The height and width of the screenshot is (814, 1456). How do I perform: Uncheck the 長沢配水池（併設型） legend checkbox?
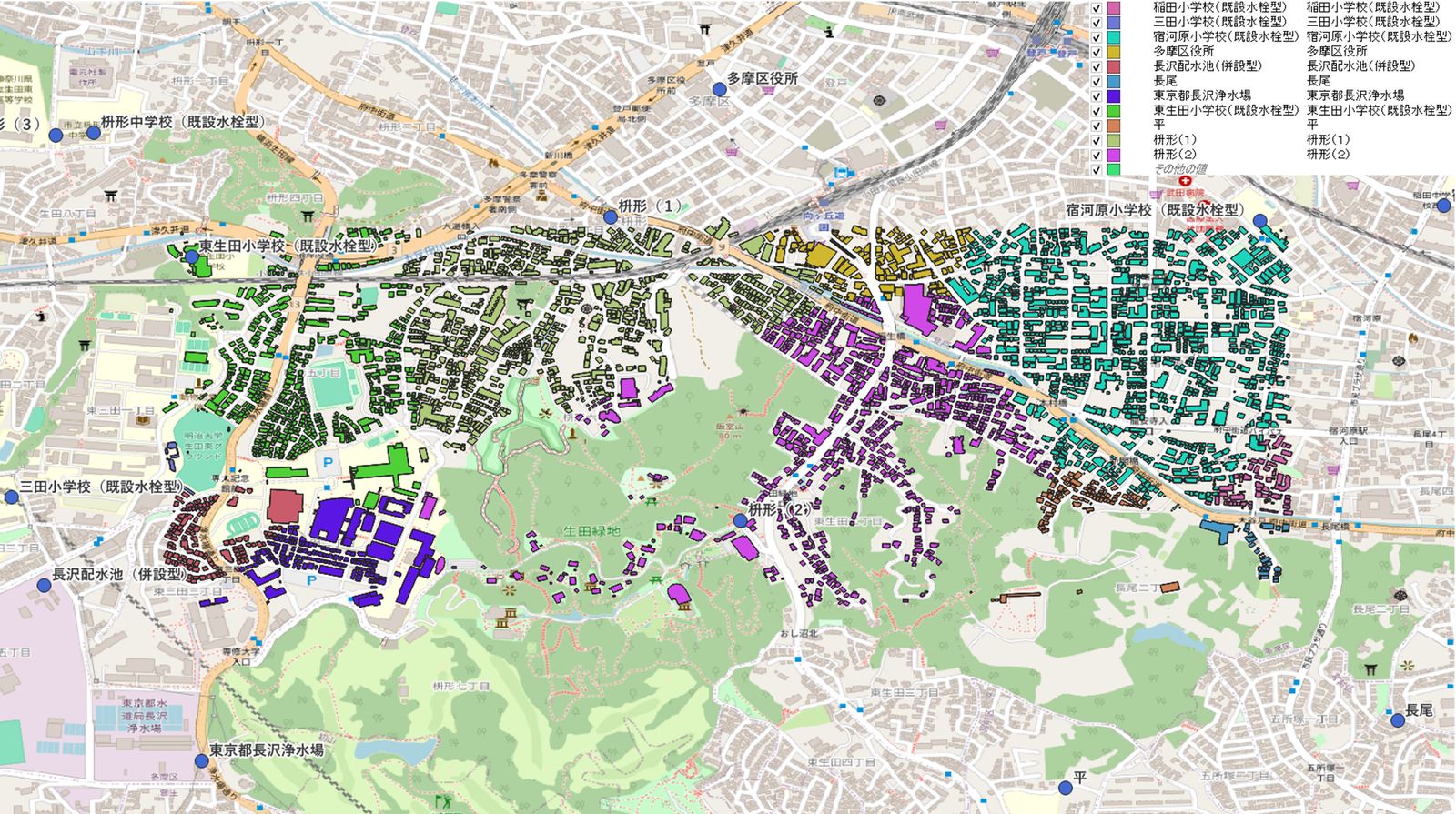click(x=1097, y=66)
